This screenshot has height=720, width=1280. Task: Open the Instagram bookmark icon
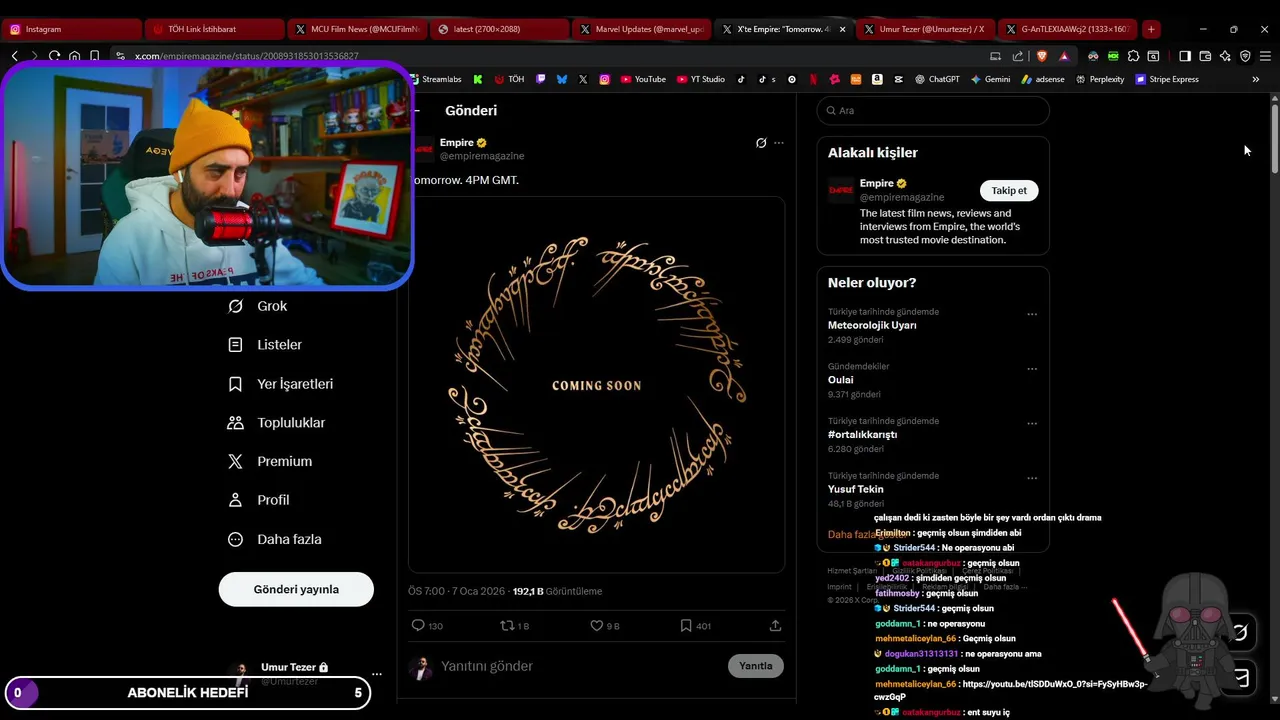click(604, 79)
